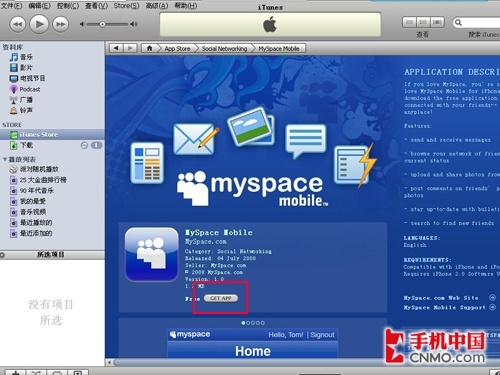Screen dimensions: 500x375
Task: Click the add playlist plus button
Action: pos(15,372)
